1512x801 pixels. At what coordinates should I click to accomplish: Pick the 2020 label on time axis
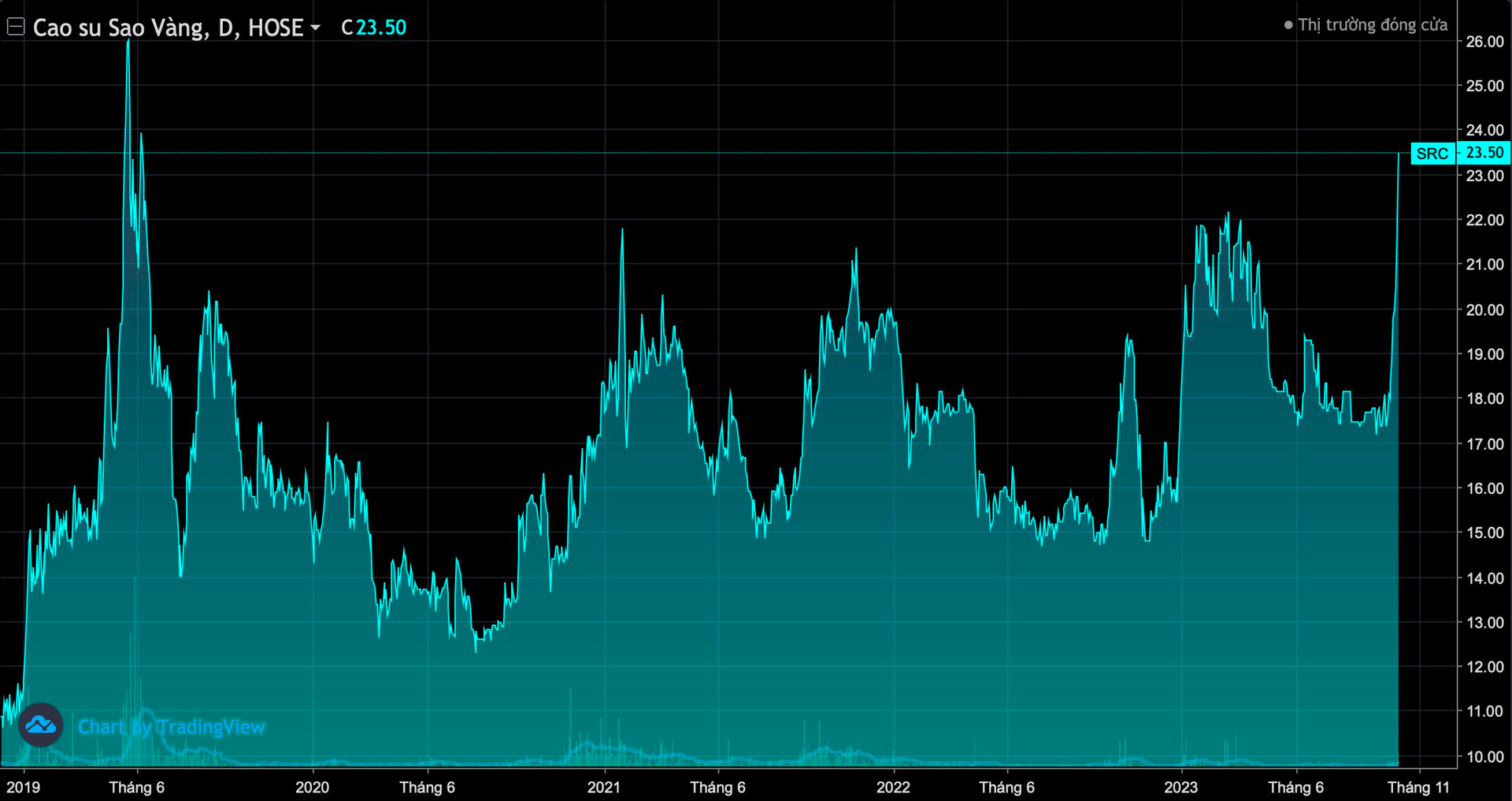[x=313, y=787]
